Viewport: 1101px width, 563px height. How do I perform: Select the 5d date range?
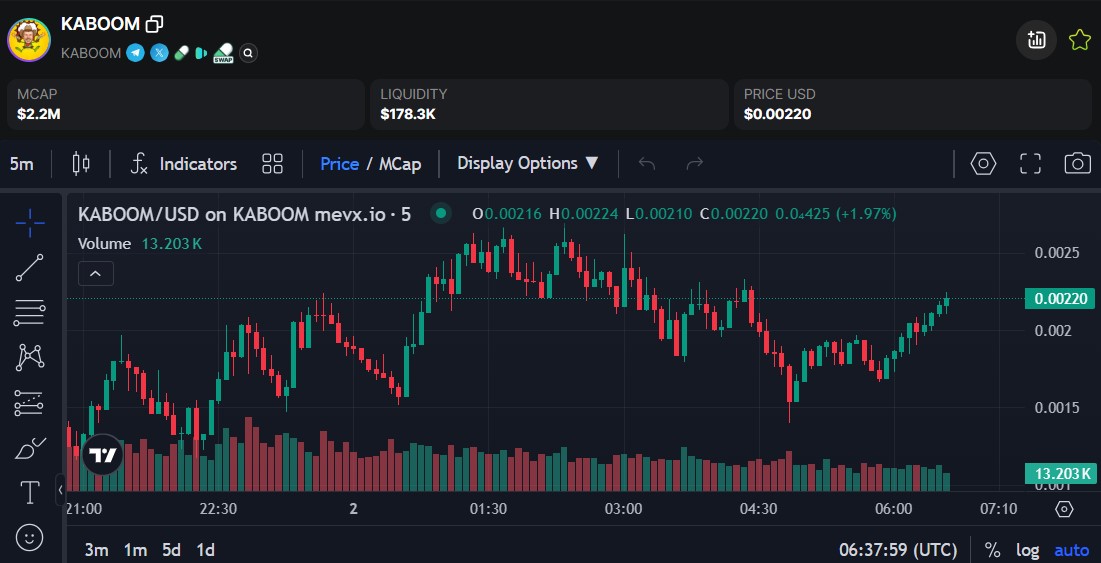172,550
